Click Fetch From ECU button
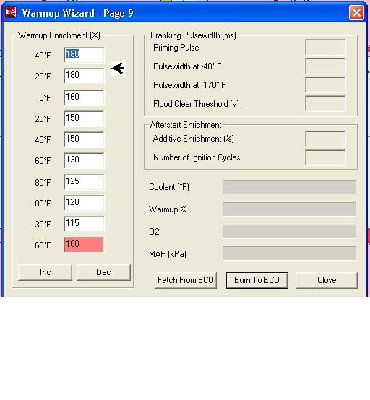This screenshot has width=370, height=400. [185, 280]
